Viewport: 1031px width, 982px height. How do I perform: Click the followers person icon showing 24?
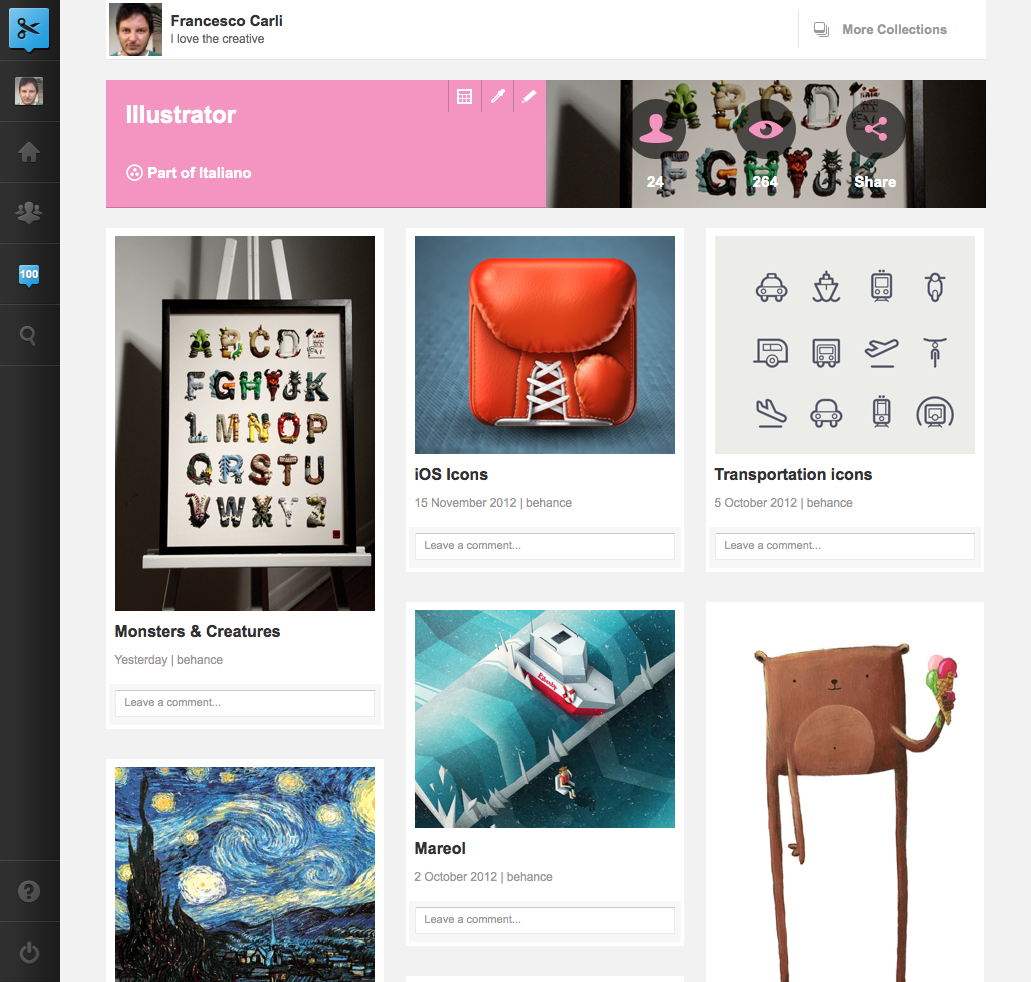click(656, 129)
